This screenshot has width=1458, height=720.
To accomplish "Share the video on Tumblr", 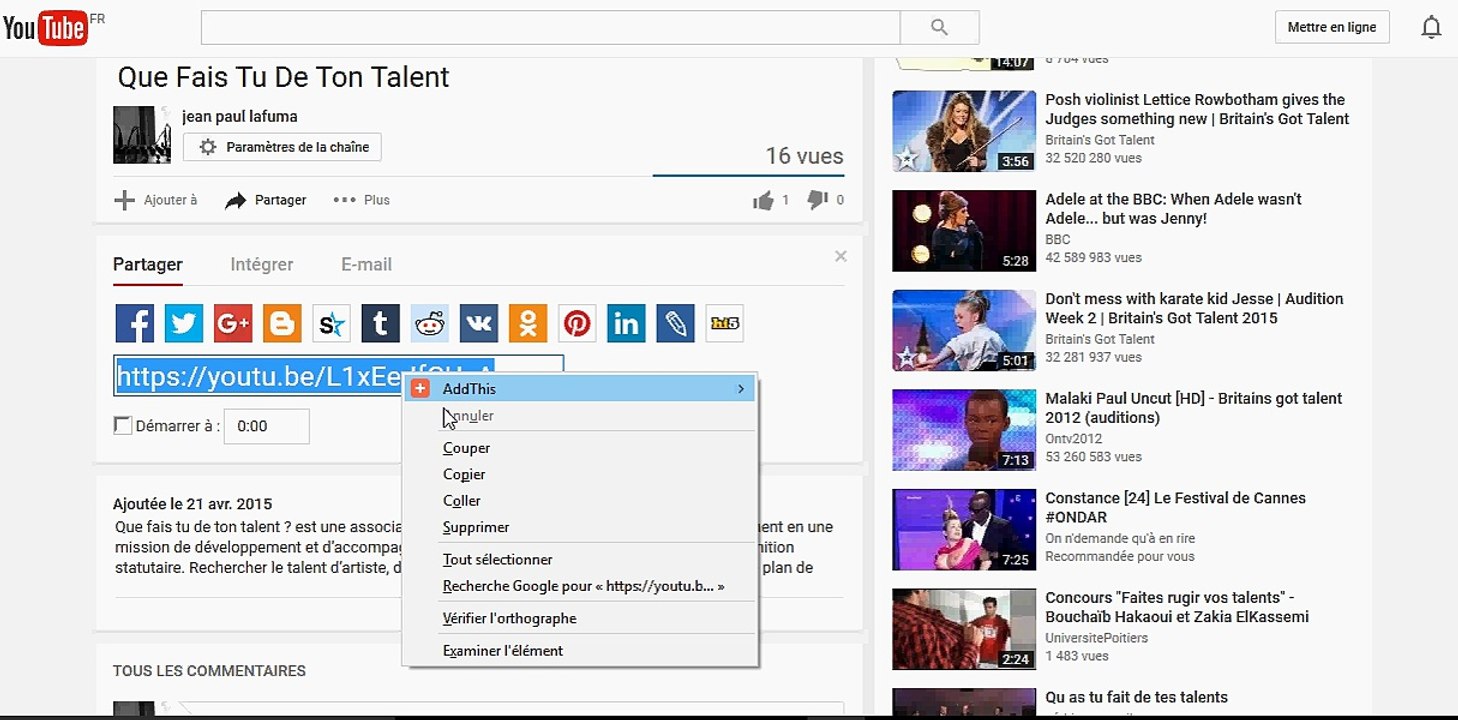I will pyautogui.click(x=380, y=323).
